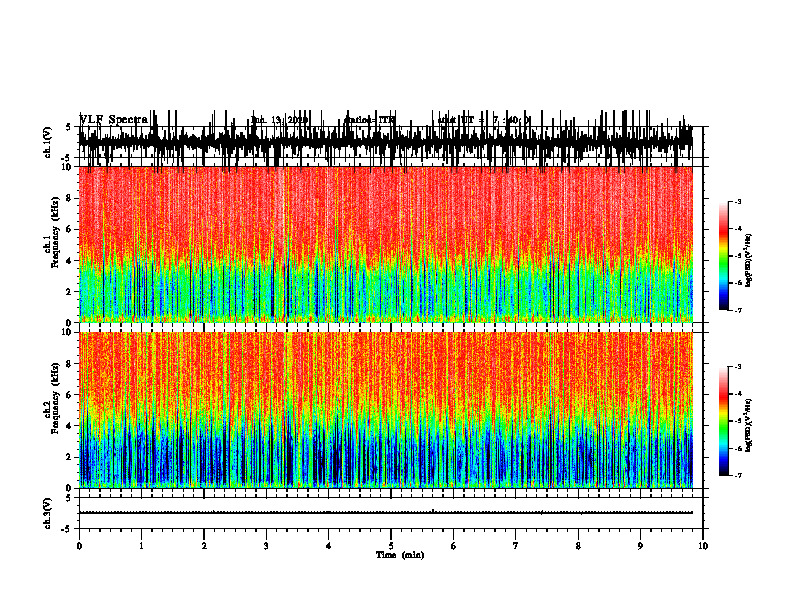Click the ch.1(V) waveform axis label
Screen dimensions: 792x612
[48, 142]
